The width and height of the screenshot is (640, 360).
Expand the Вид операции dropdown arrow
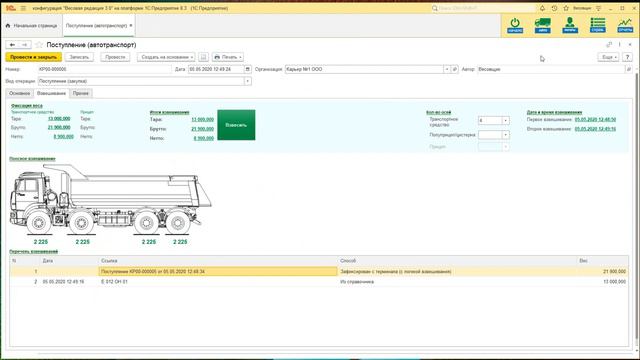pos(247,81)
